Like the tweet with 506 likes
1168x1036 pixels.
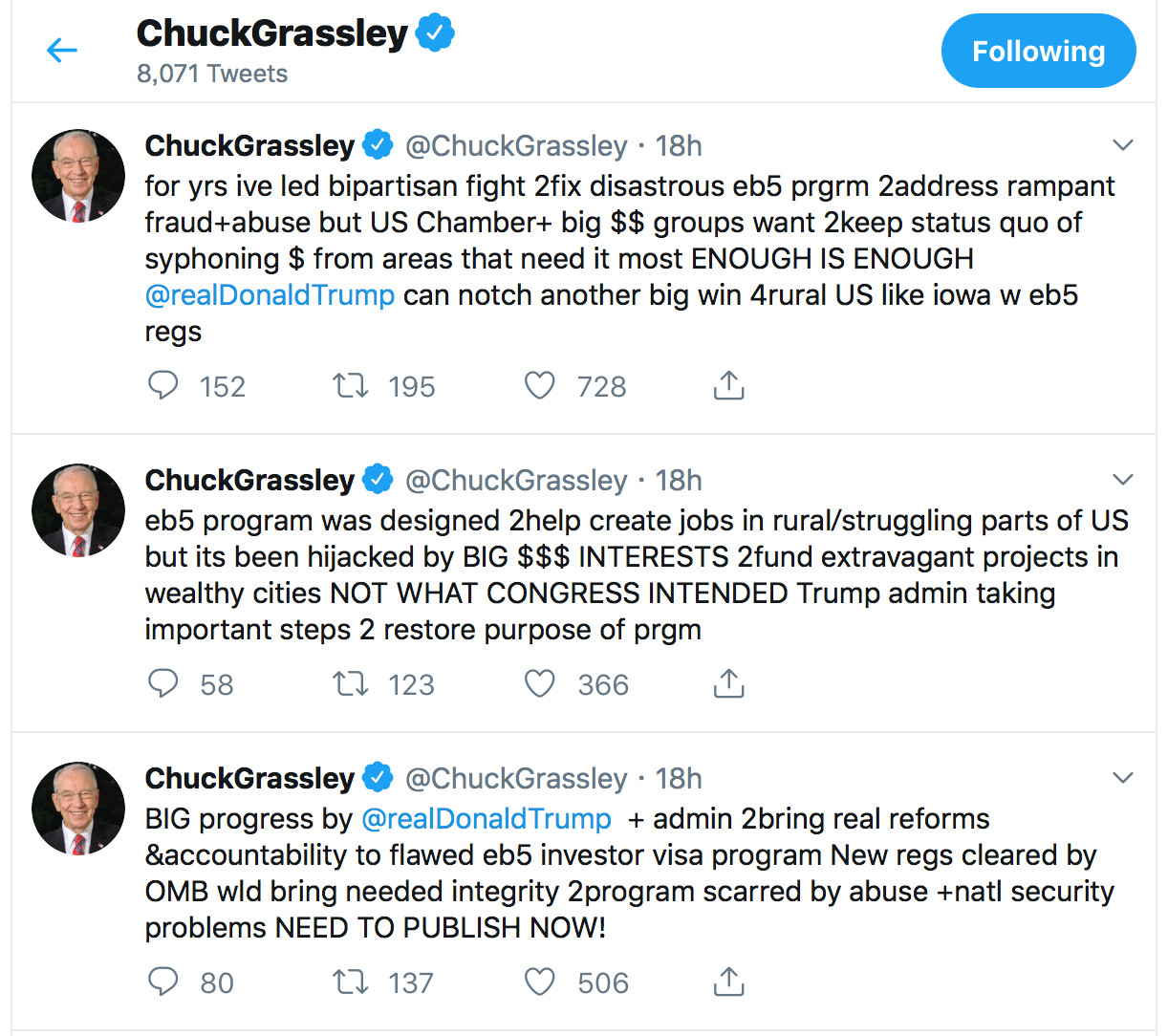[x=540, y=982]
